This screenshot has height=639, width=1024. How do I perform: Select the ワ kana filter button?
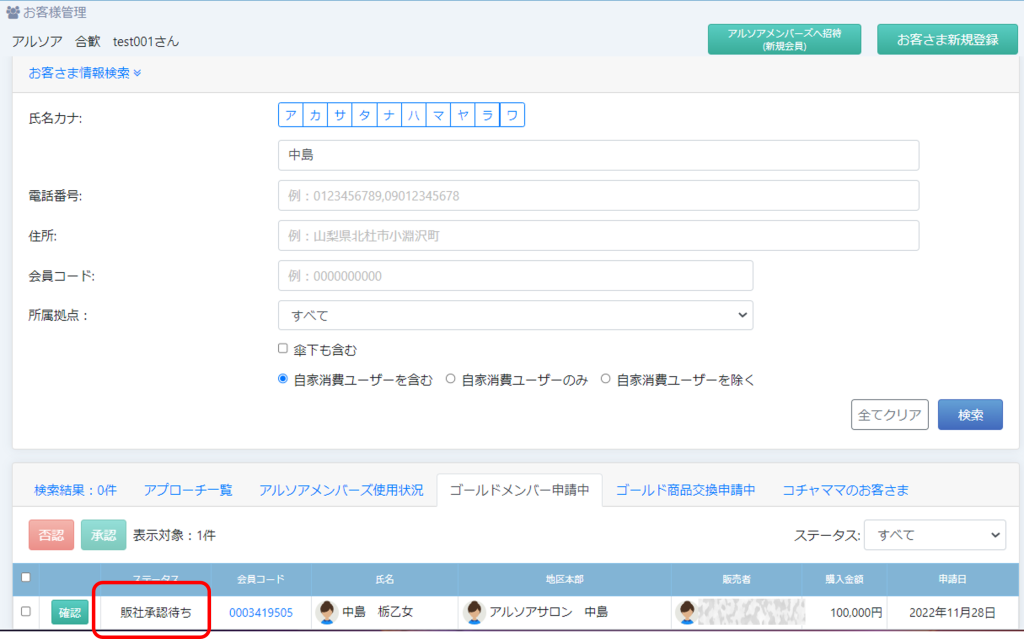tap(512, 115)
